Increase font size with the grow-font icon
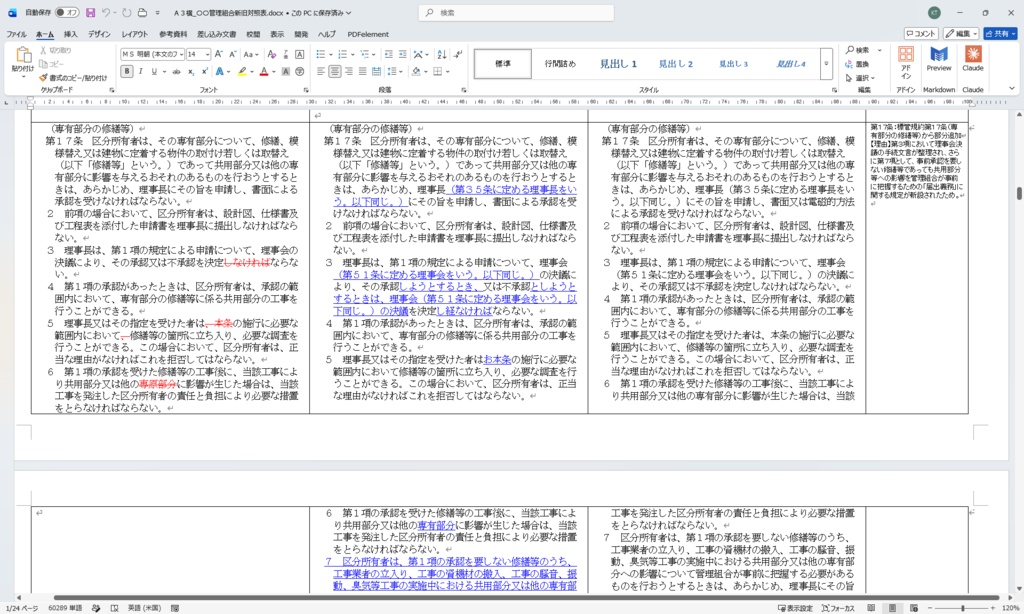Image resolution: width=1024 pixels, height=614 pixels. (219, 54)
